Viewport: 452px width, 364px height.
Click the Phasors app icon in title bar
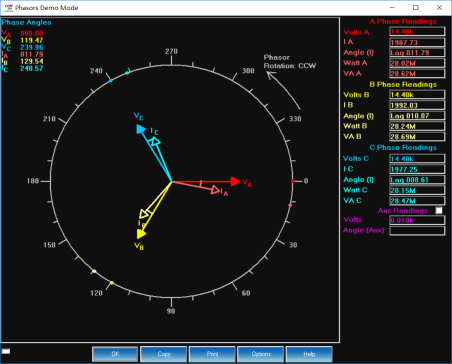click(8, 7)
